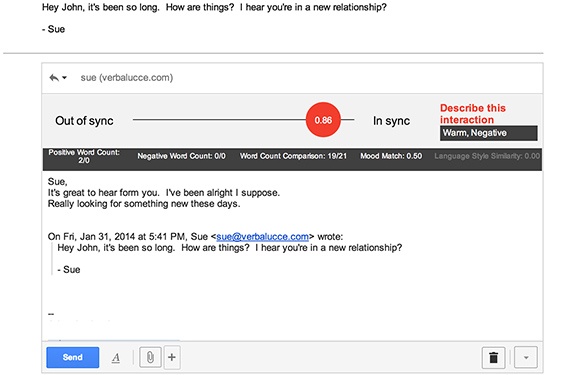Select the Word Count Comparison stat
Viewport: 570px width, 375px height.
(293, 156)
